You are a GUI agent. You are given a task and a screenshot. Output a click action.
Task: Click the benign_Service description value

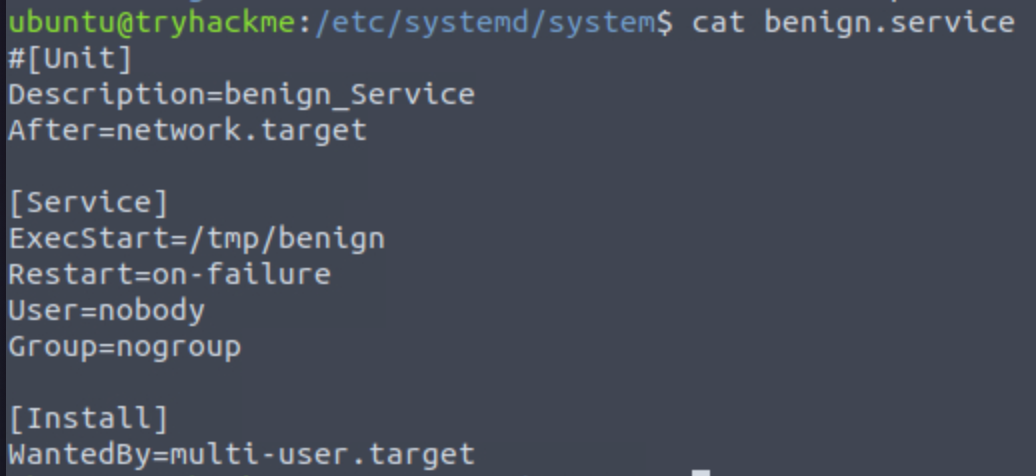click(349, 94)
